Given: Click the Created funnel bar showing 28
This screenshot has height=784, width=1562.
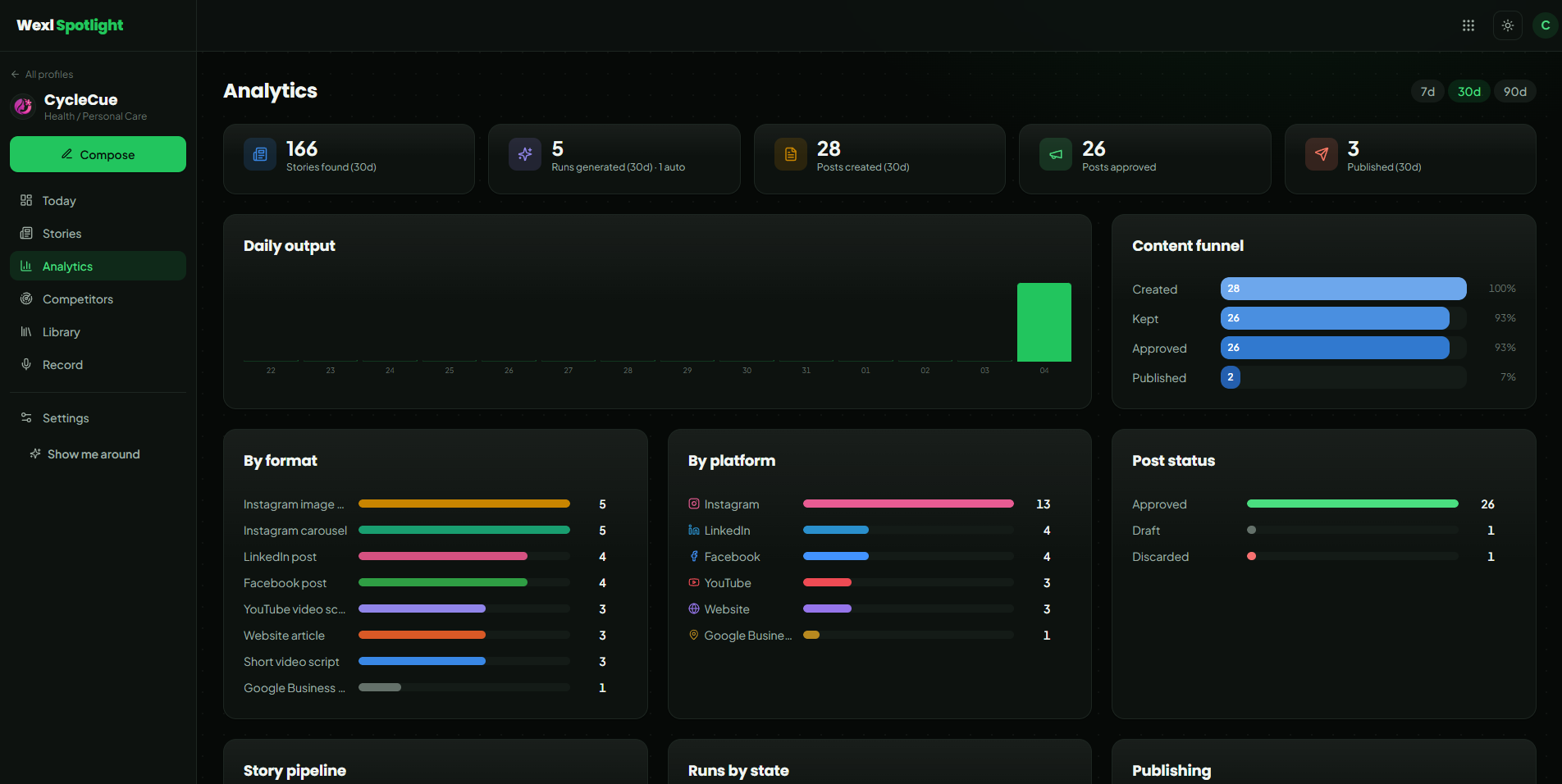Looking at the screenshot, I should pos(1343,289).
